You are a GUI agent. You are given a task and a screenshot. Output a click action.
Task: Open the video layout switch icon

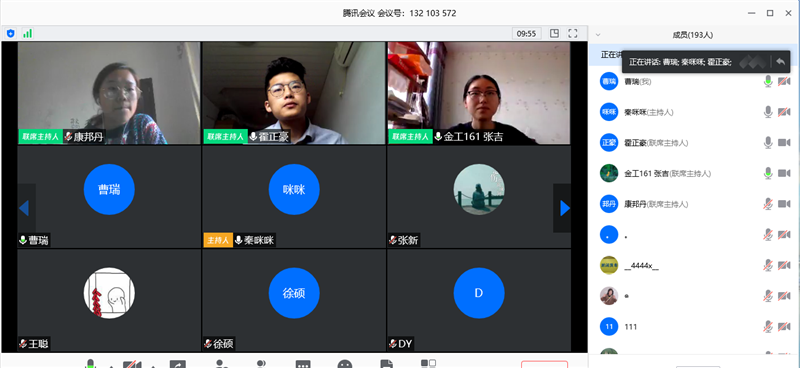point(555,34)
